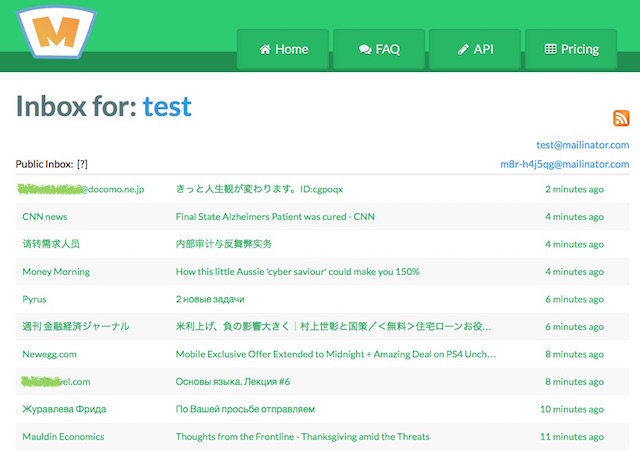Select the Newegg.com sender
The image size is (640, 451).
(x=49, y=354)
